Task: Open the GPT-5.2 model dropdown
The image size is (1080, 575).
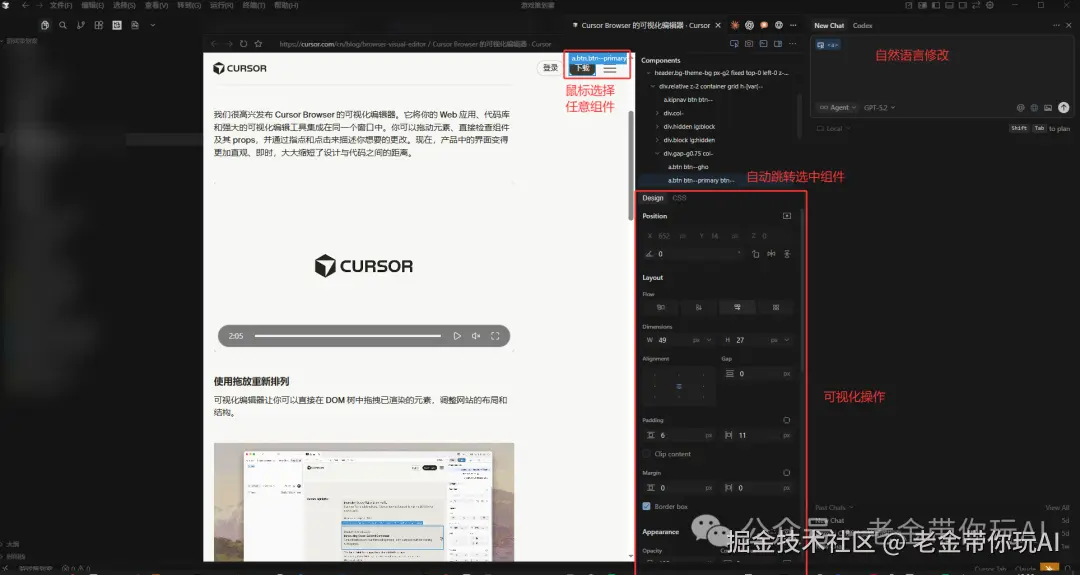Action: click(x=880, y=107)
